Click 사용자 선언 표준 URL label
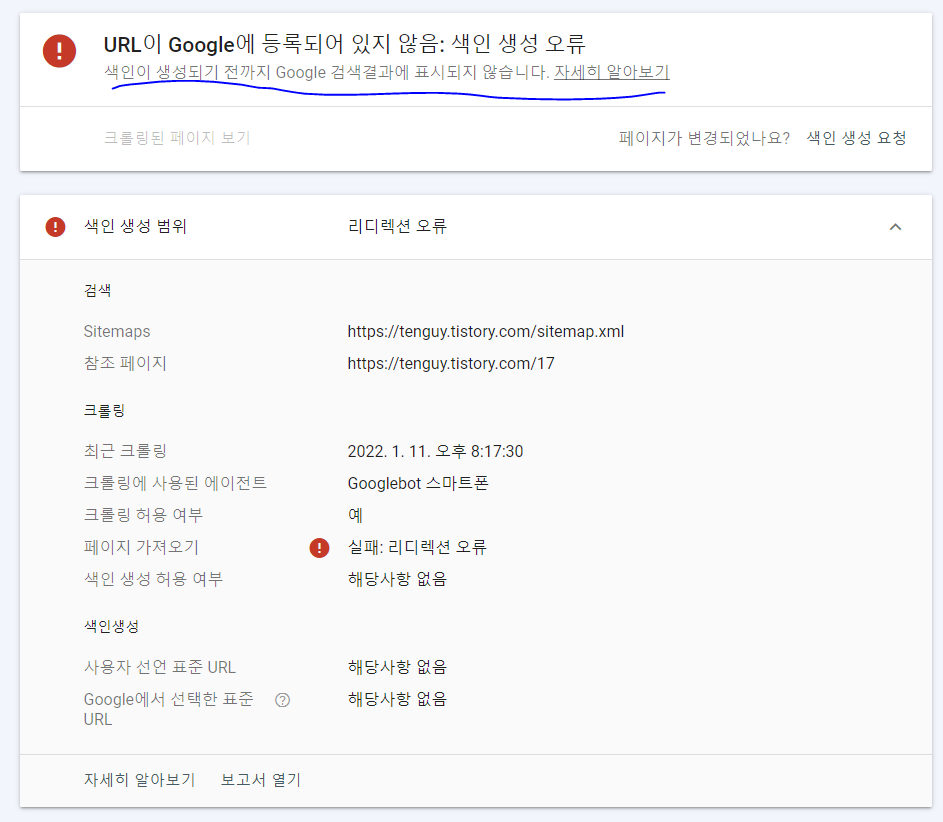 (x=160, y=667)
